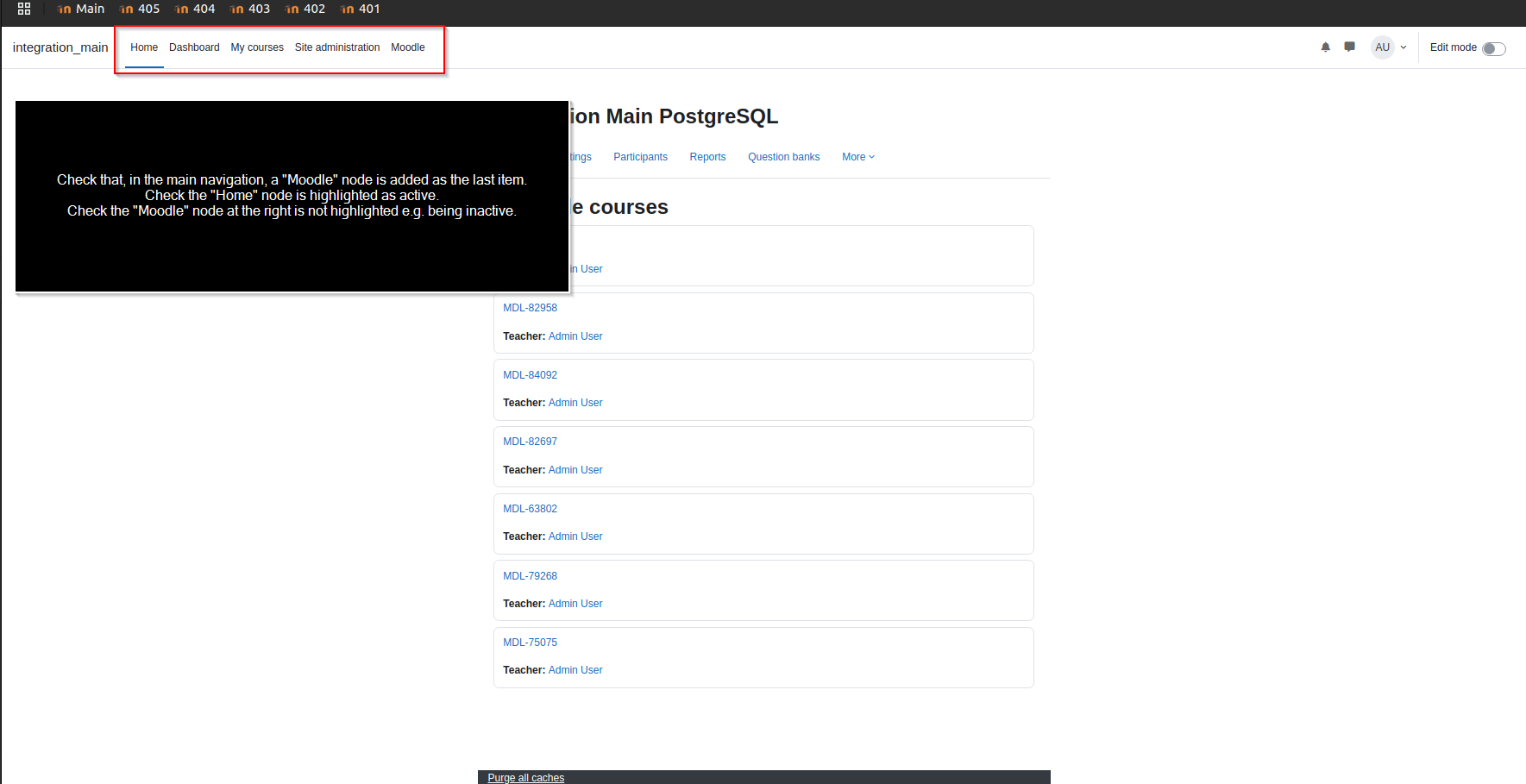Click the Edit mode label text

[1453, 47]
